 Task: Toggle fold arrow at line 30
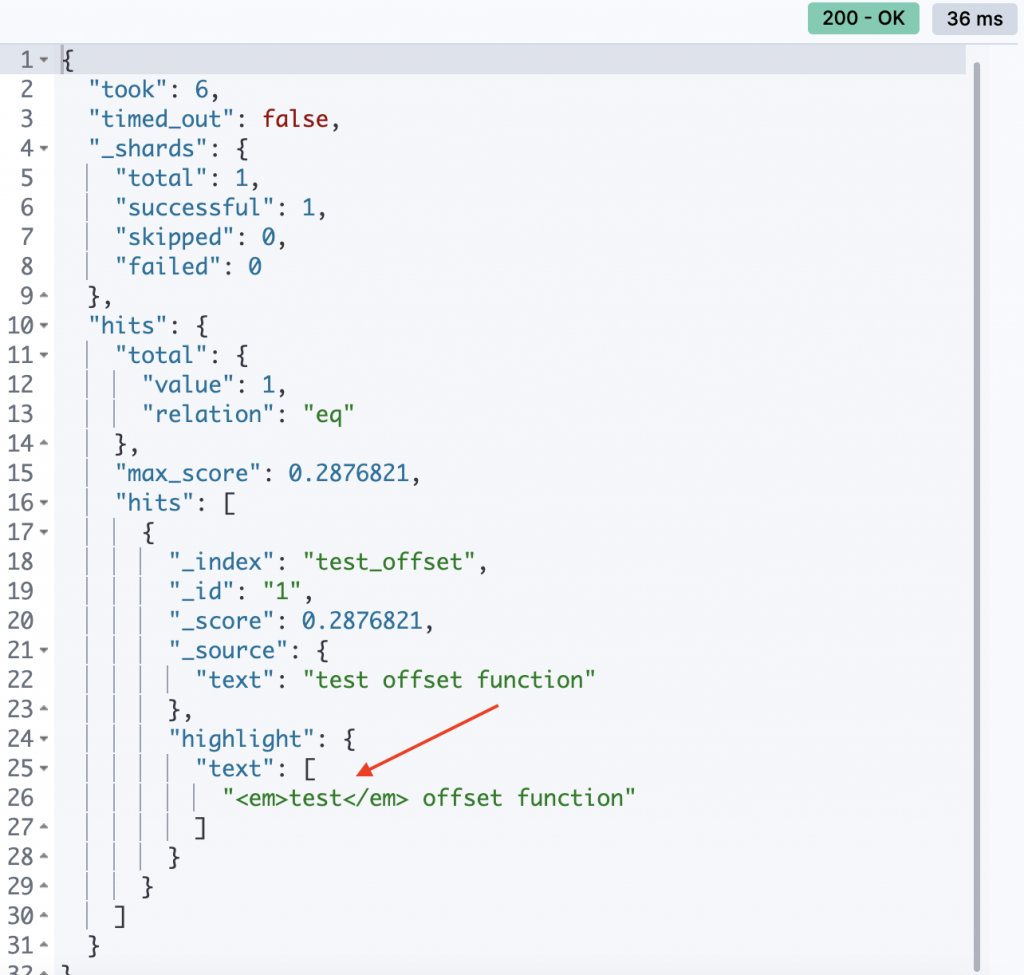coord(44,916)
